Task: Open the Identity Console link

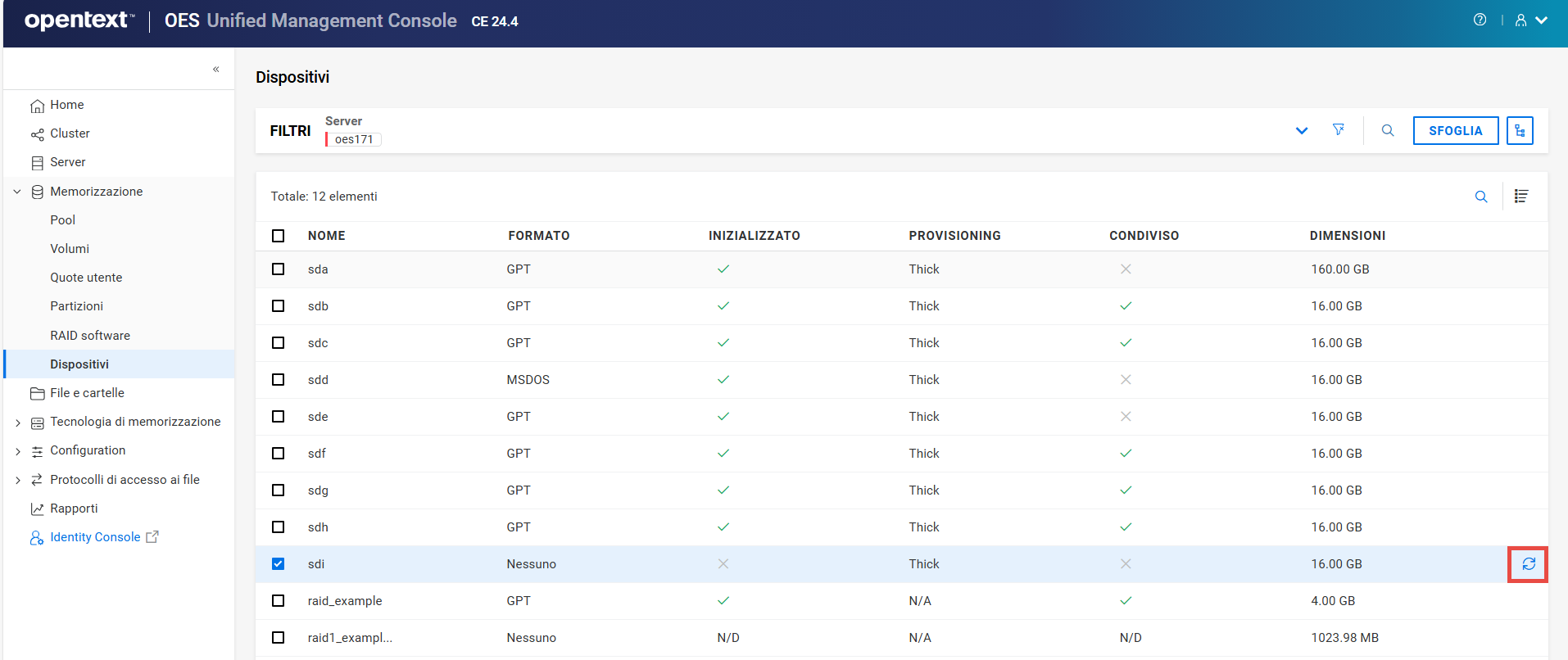Action: (x=95, y=537)
